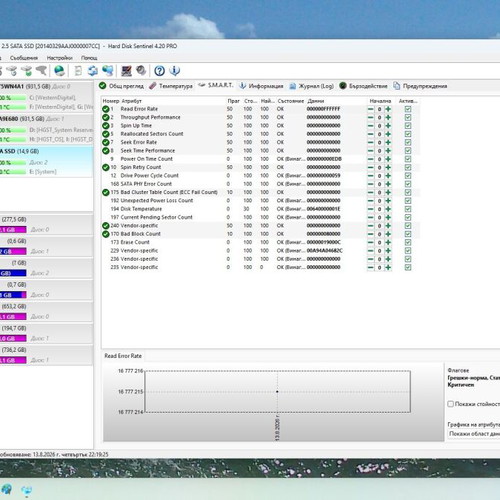Open the Настройки menu
This screenshot has height=500, width=500.
click(60, 58)
